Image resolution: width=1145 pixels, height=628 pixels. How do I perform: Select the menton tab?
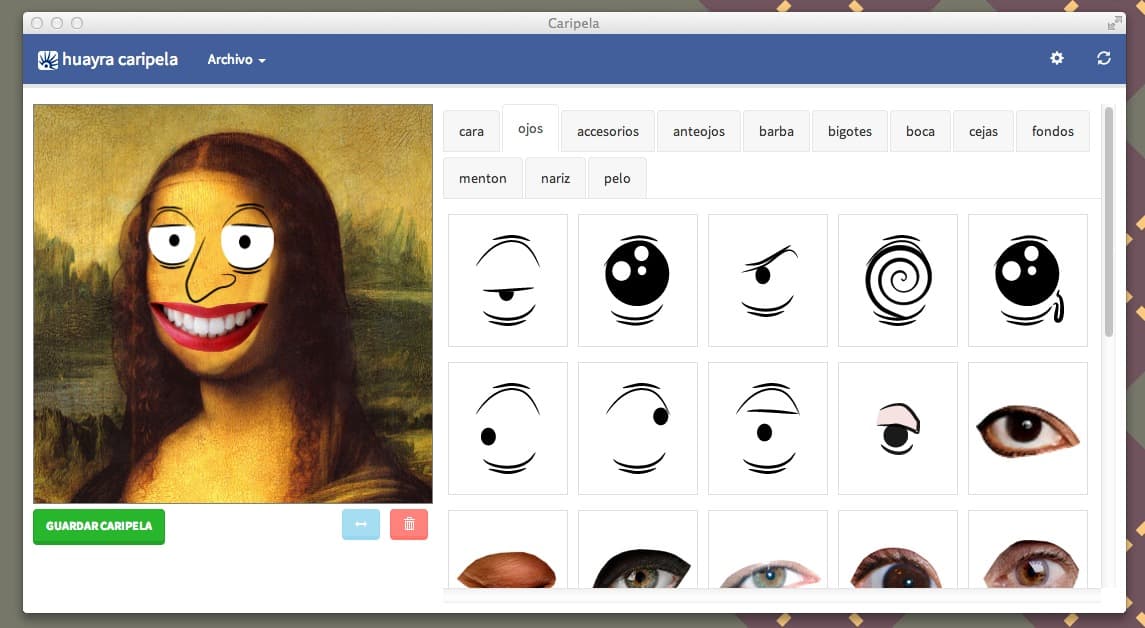click(x=483, y=178)
